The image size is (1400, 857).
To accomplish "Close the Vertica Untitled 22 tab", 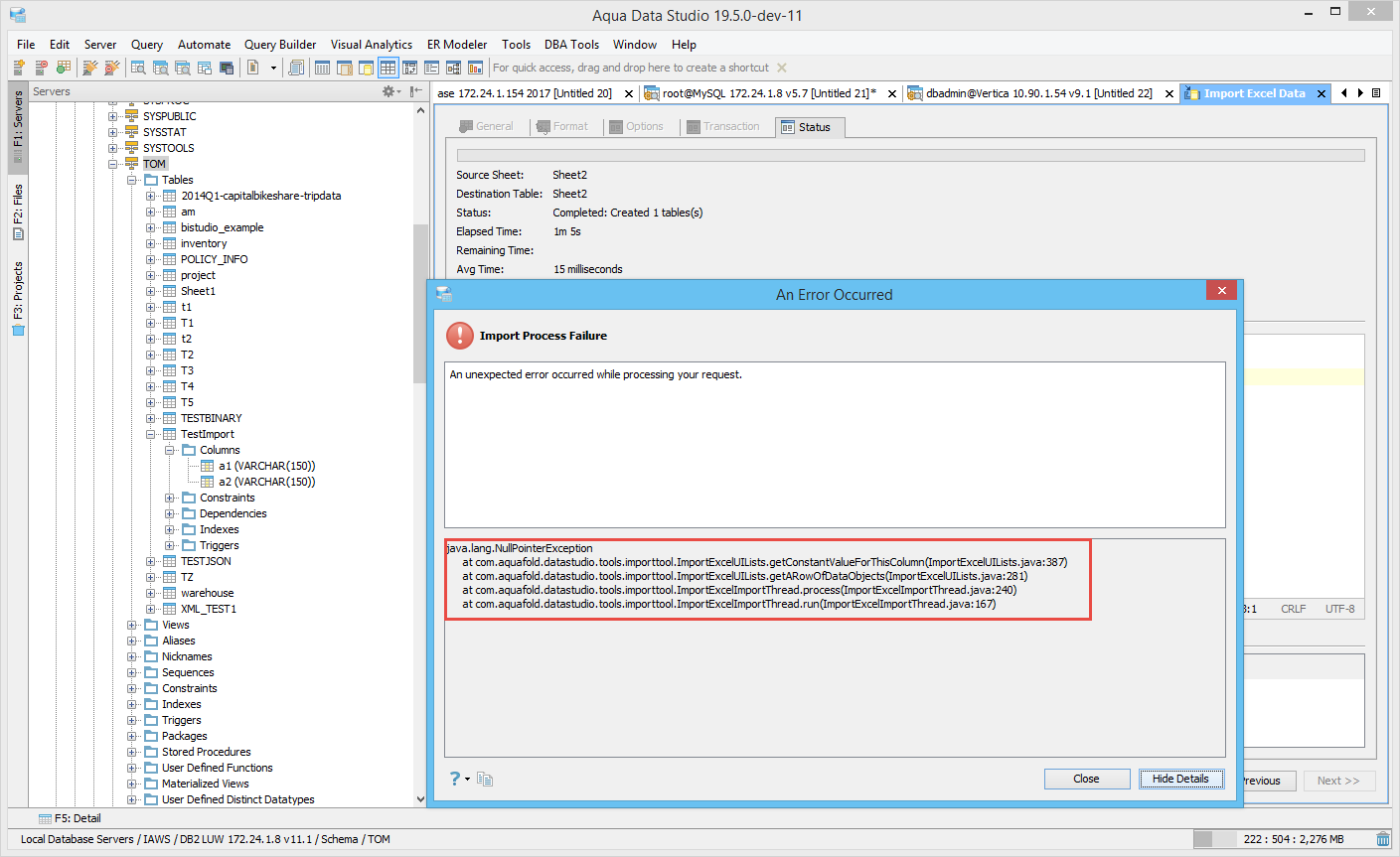I will pyautogui.click(x=1169, y=93).
